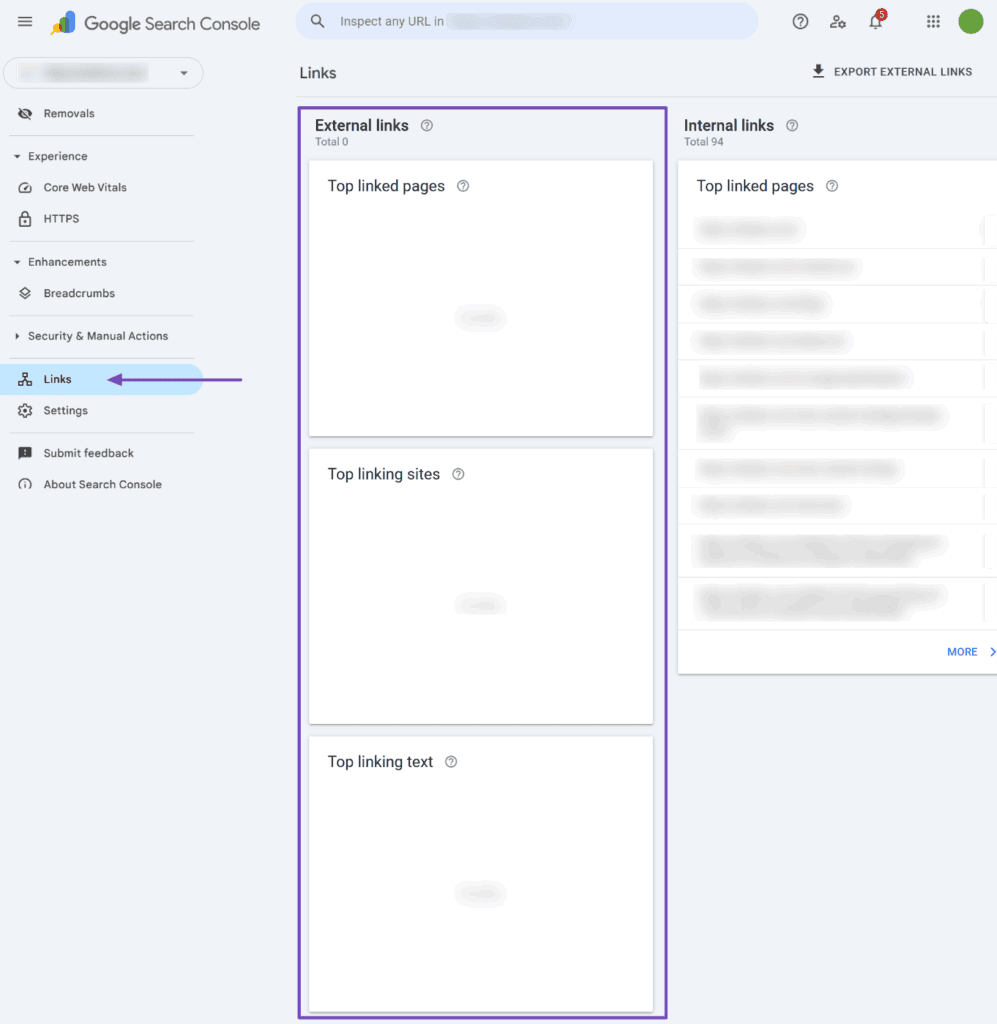Open the property selector dropdown
Viewport: 997px width, 1024px height.
183,72
